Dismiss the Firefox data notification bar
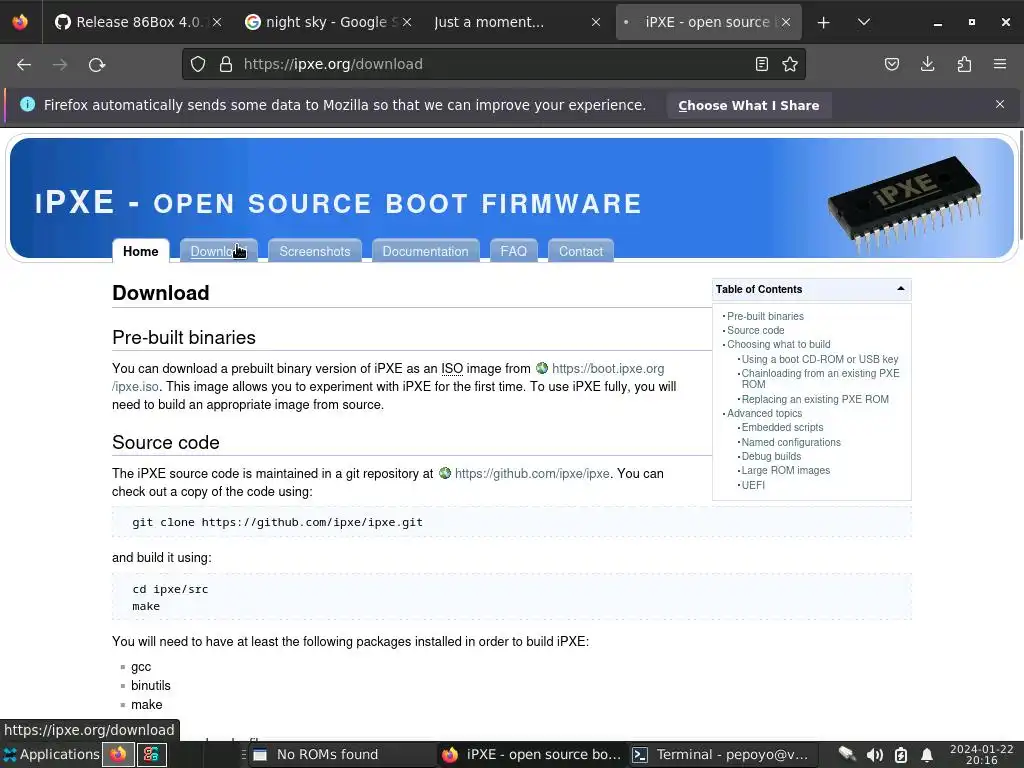 (x=1000, y=104)
